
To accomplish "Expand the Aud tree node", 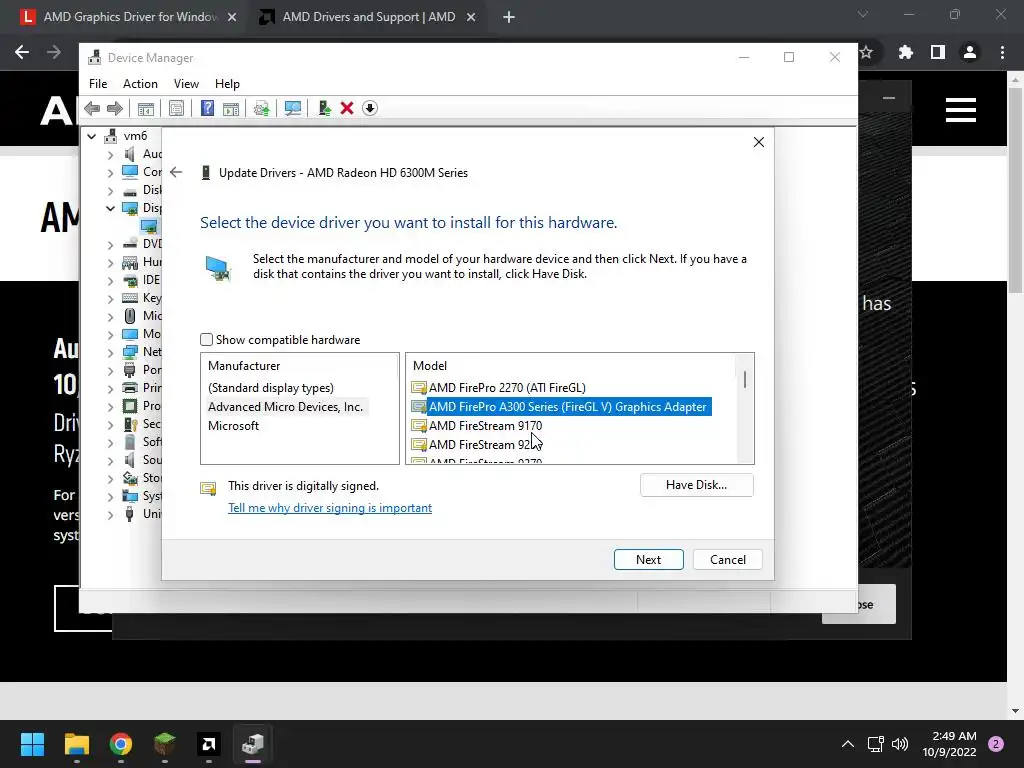I will (x=110, y=154).
